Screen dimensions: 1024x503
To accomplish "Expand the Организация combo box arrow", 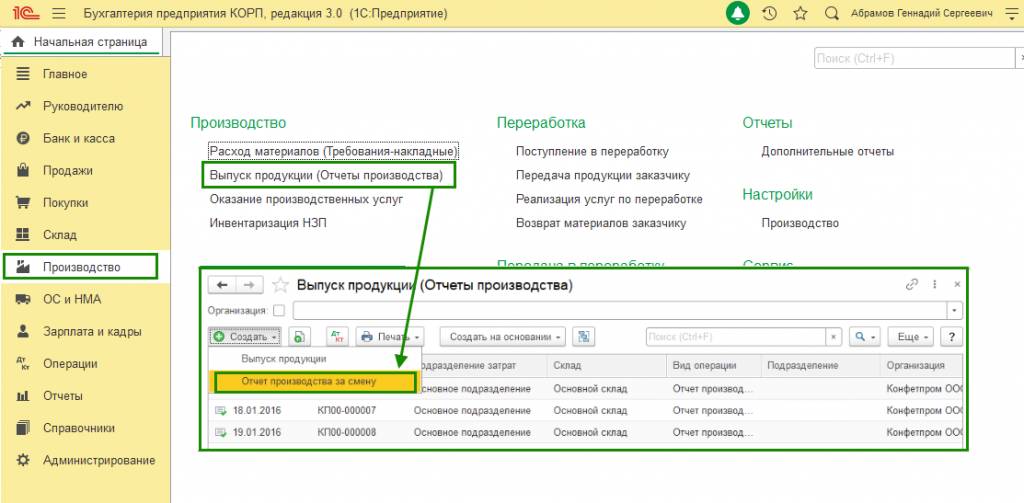I will 956,310.
